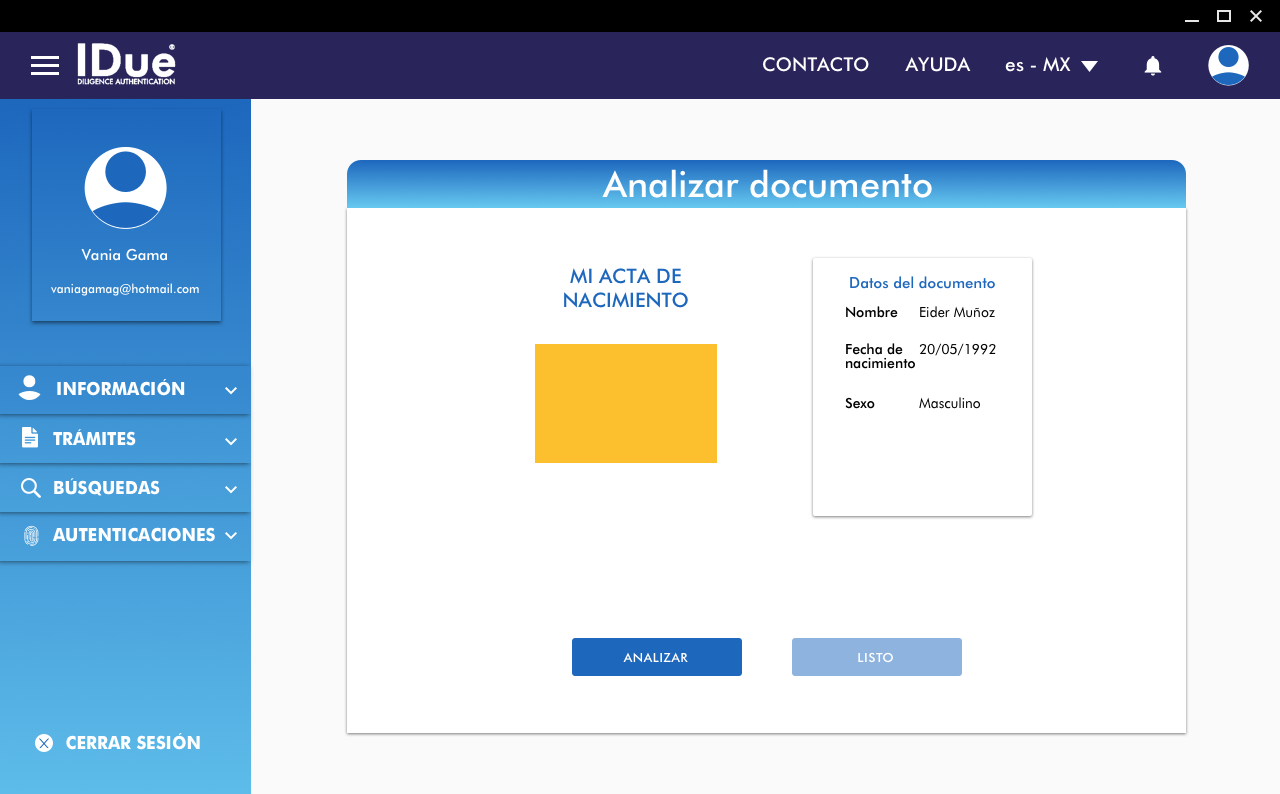Image resolution: width=1280 pixels, height=794 pixels.
Task: Open user profile avatar in header
Action: [x=1227, y=66]
